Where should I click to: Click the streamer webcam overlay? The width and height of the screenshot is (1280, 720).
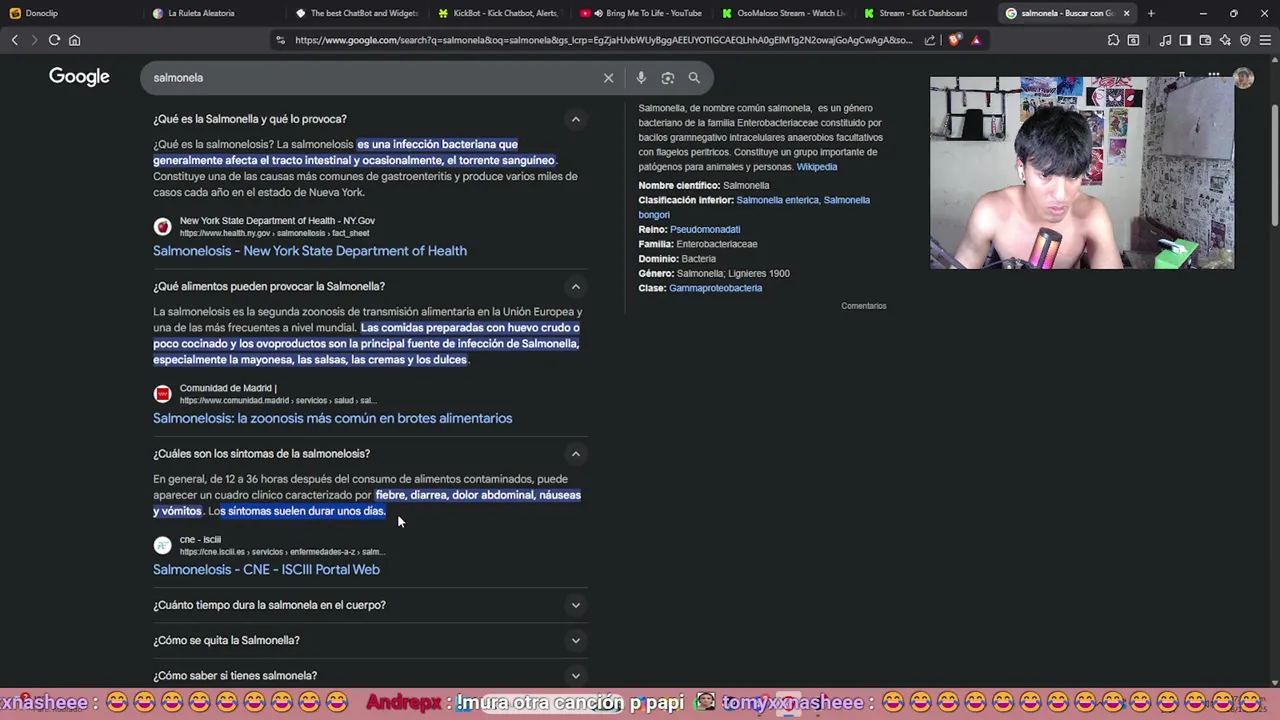click(1082, 173)
